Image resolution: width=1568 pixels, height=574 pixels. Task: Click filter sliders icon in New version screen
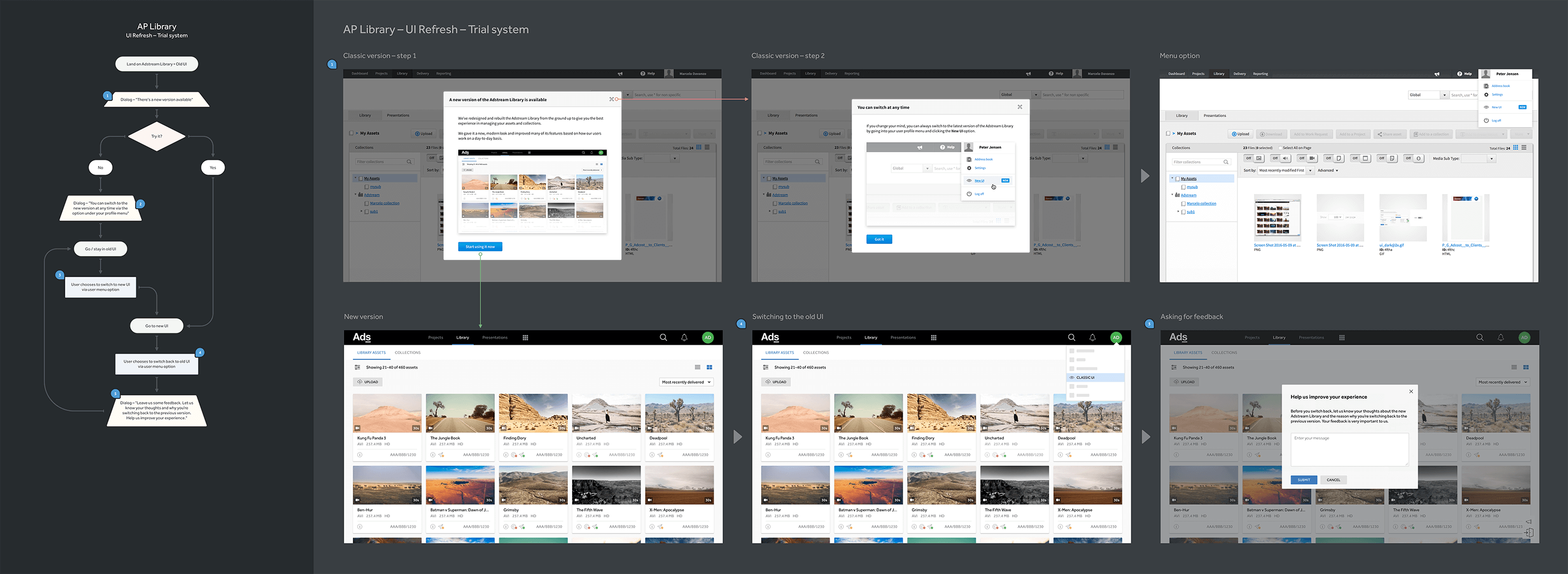(357, 367)
